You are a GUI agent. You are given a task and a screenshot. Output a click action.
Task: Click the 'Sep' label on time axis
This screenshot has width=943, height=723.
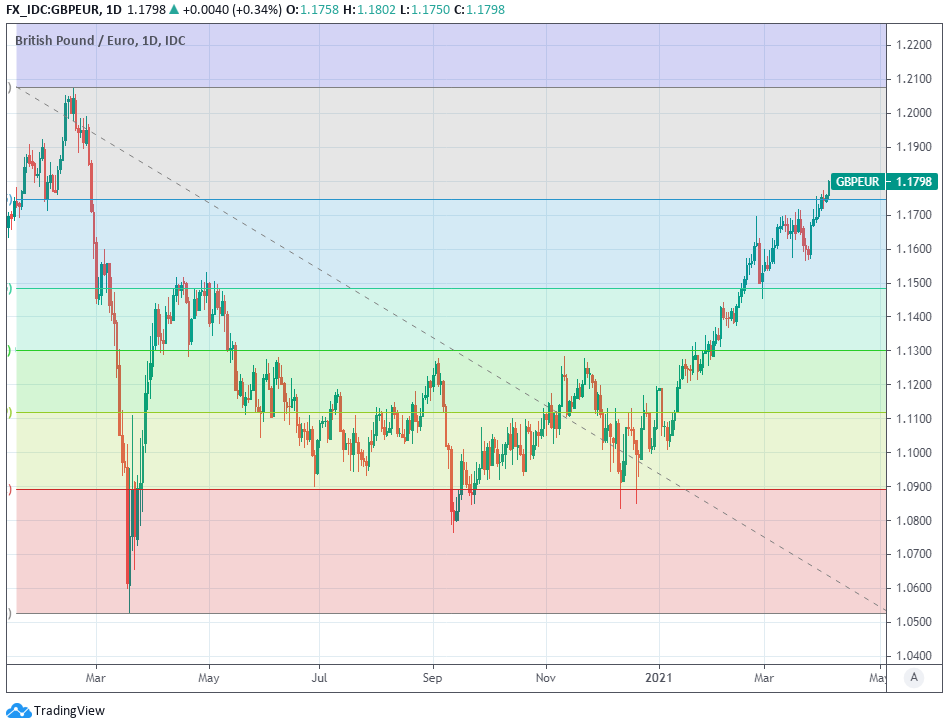click(x=433, y=677)
